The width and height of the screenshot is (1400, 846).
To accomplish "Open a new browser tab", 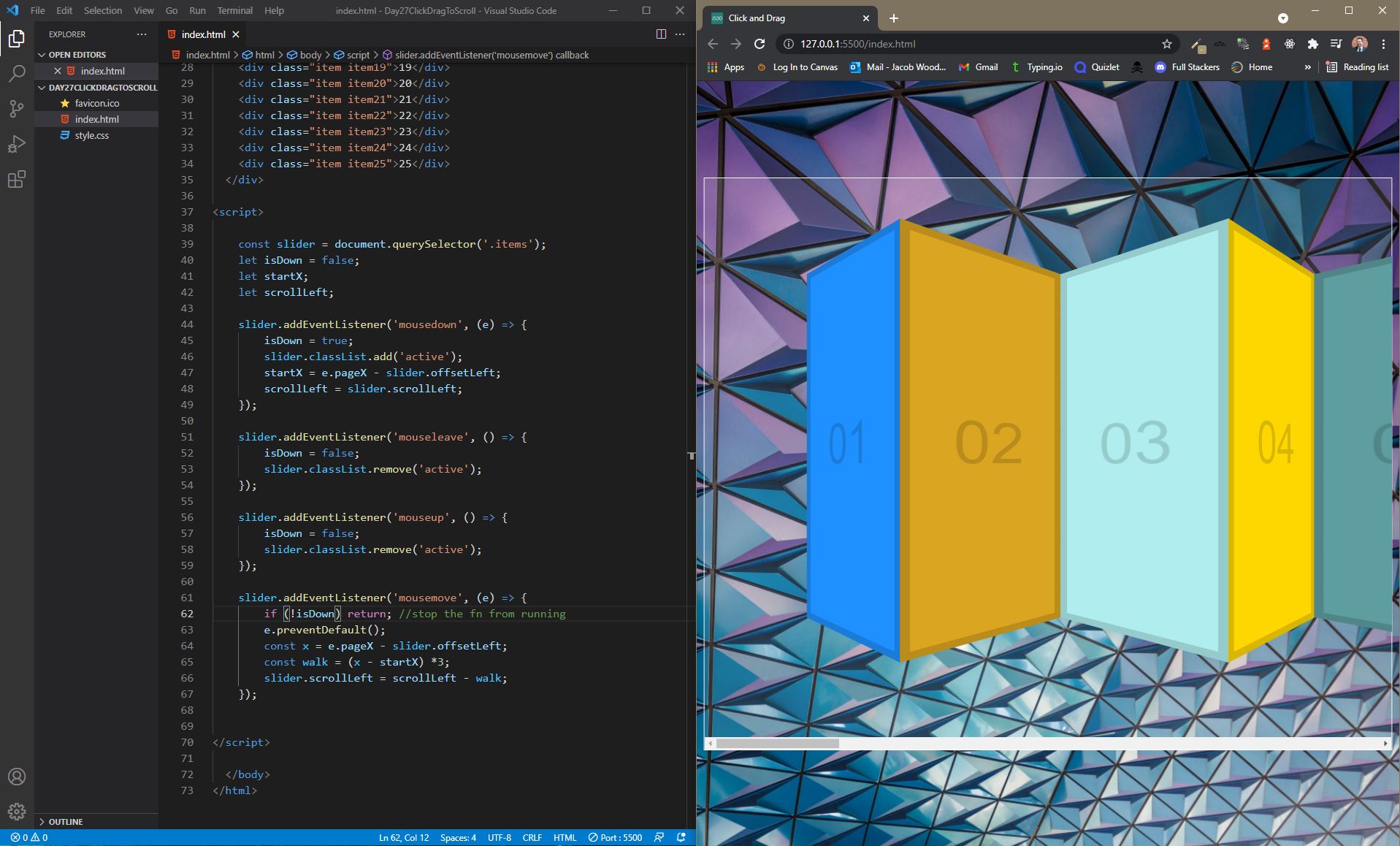I will pos(894,18).
